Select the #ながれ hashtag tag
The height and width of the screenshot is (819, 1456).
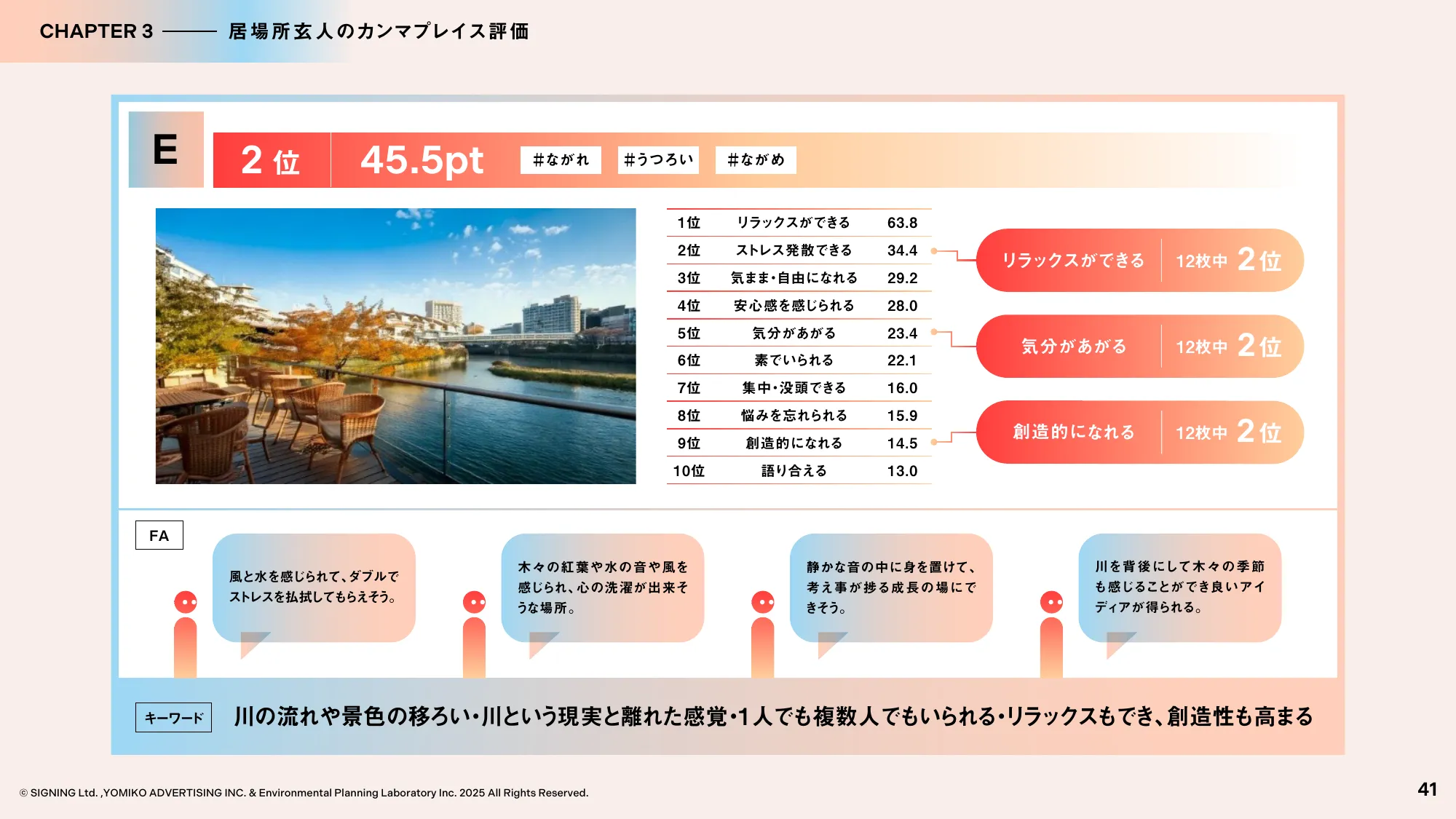(561, 160)
